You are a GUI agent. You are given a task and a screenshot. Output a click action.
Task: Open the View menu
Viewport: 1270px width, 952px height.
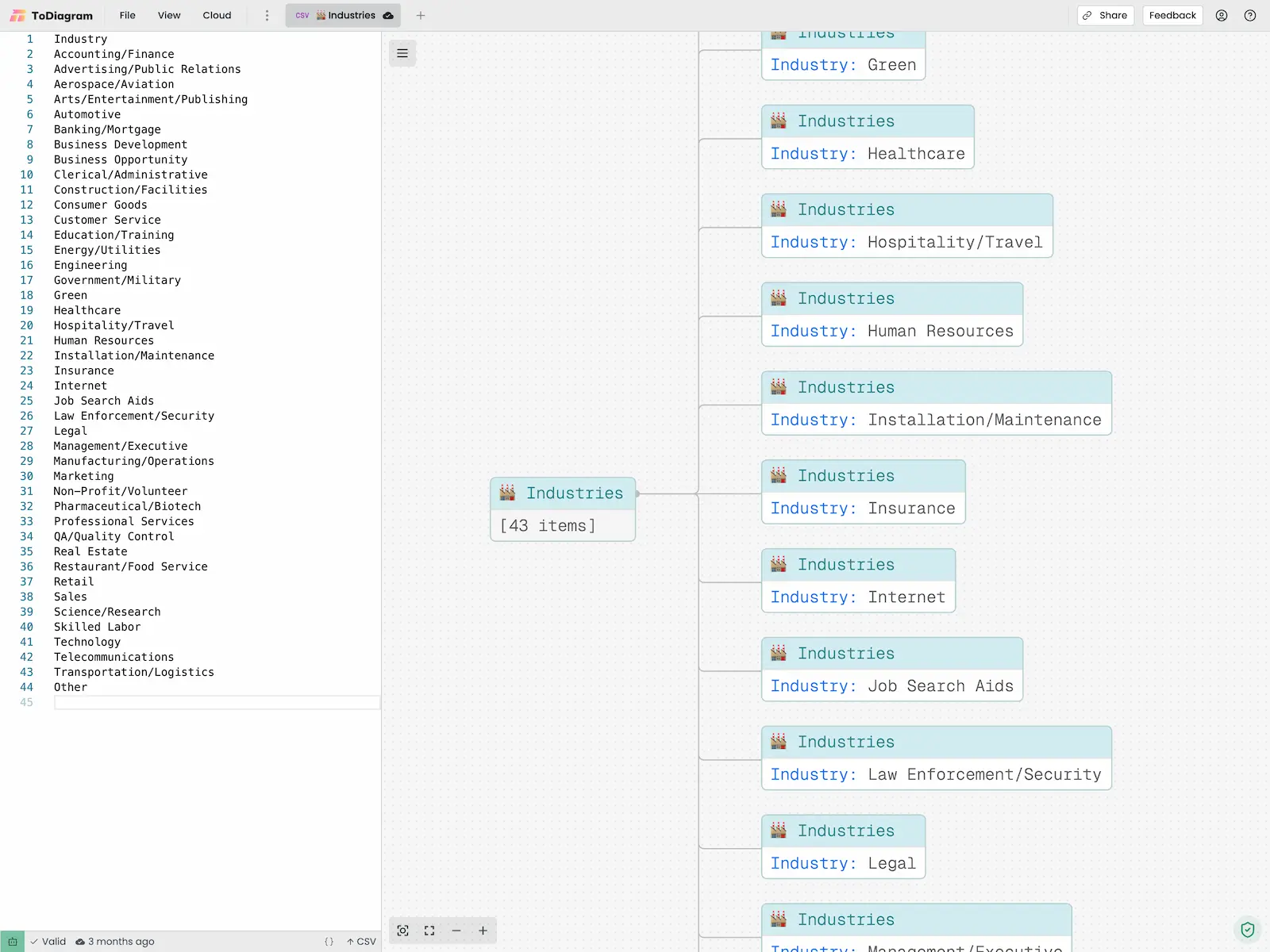pyautogui.click(x=169, y=15)
